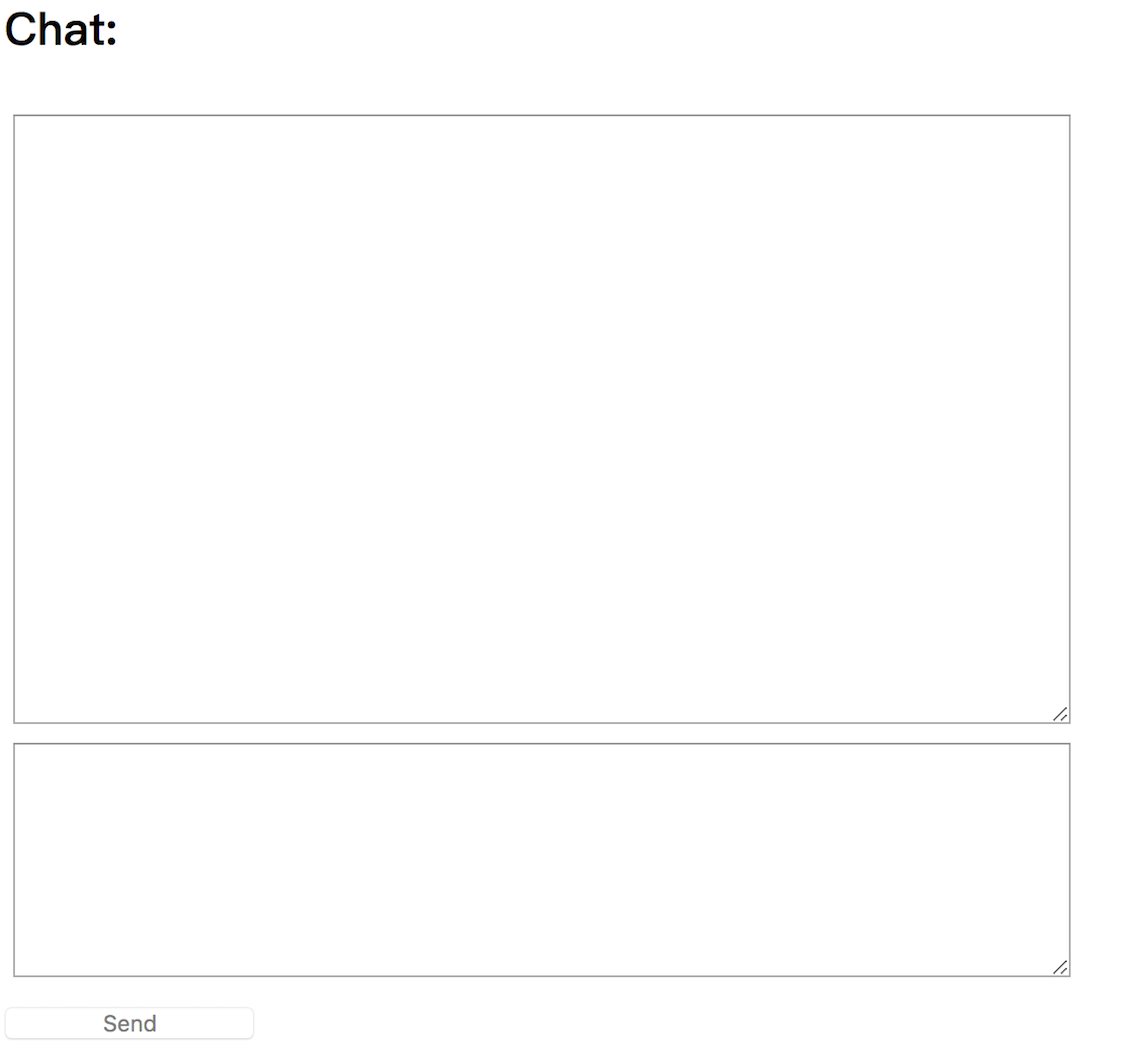The width and height of the screenshot is (1142, 1056).
Task: Grab the corner grip of lower textarea
Action: coord(1060,967)
